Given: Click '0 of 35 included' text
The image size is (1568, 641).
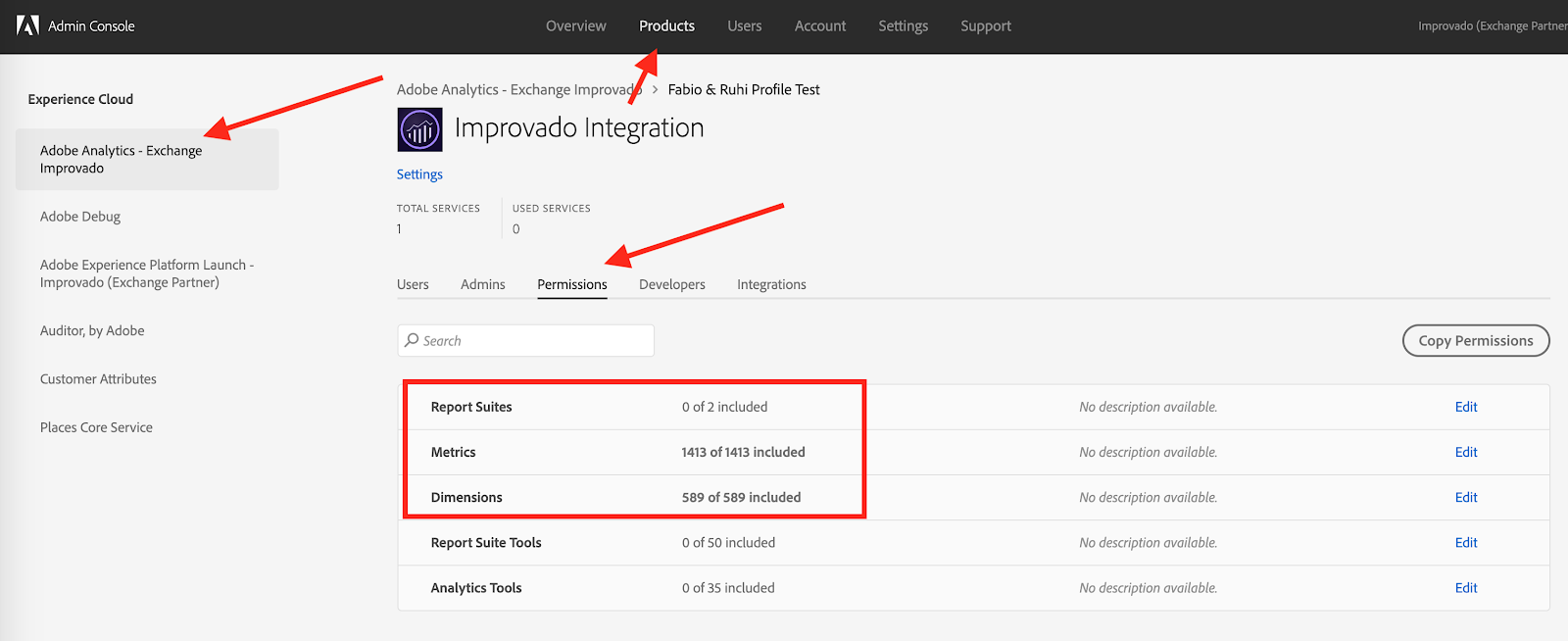Looking at the screenshot, I should pos(728,588).
